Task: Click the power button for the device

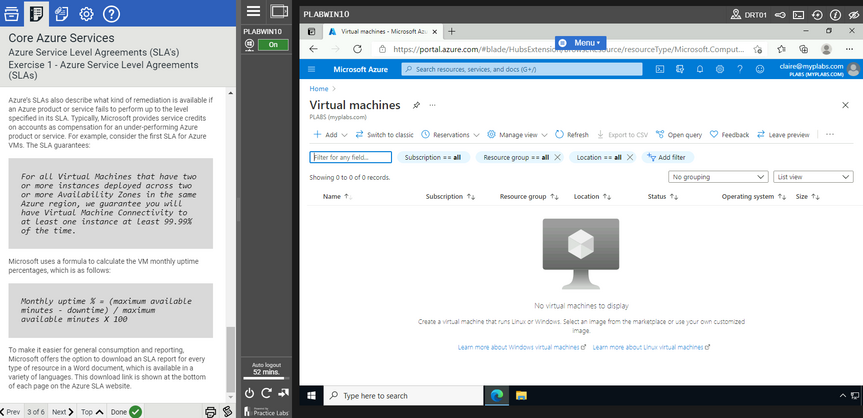Action: 249,393
